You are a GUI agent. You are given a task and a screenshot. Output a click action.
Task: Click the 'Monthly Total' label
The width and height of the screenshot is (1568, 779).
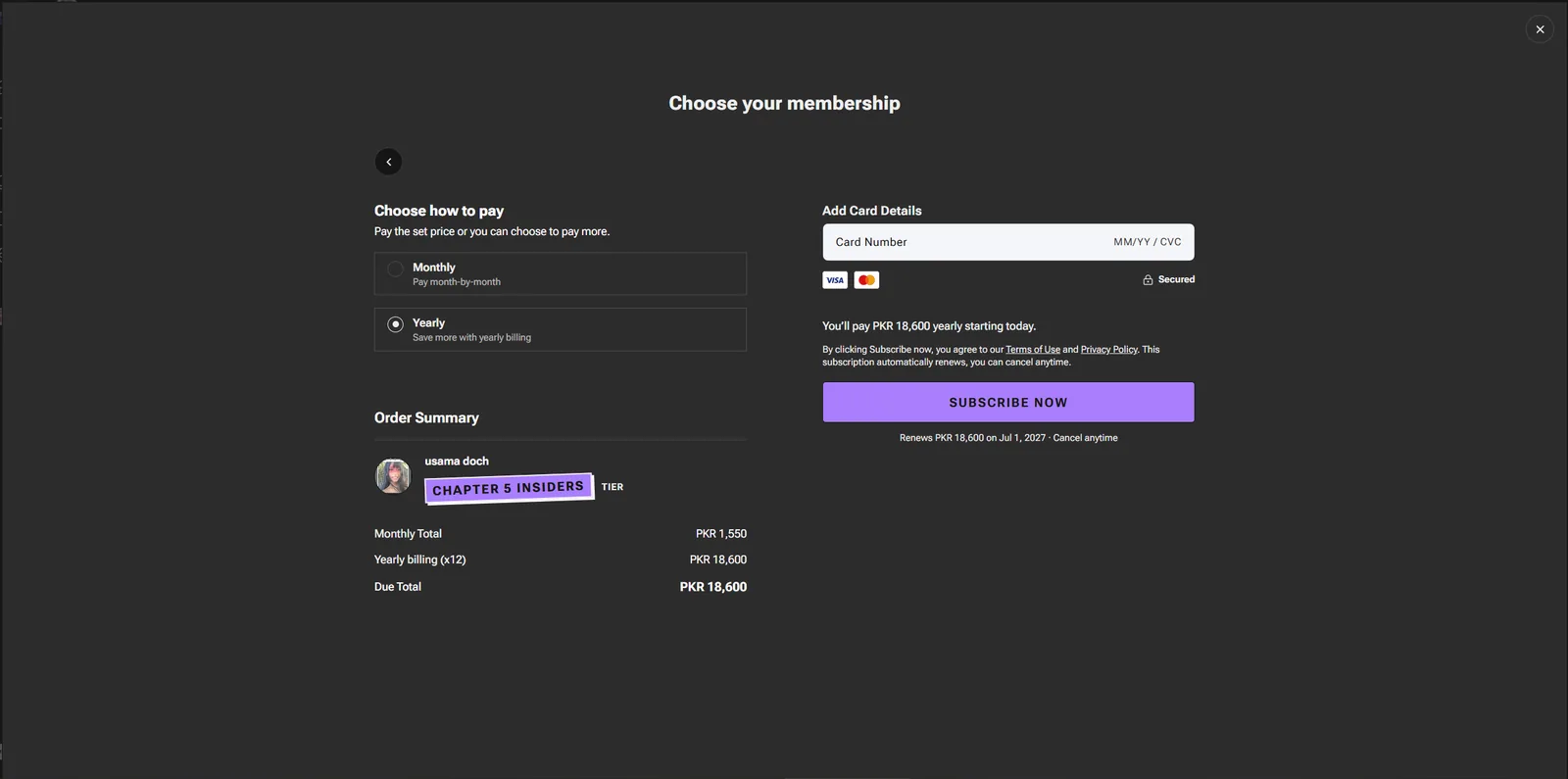tap(408, 534)
